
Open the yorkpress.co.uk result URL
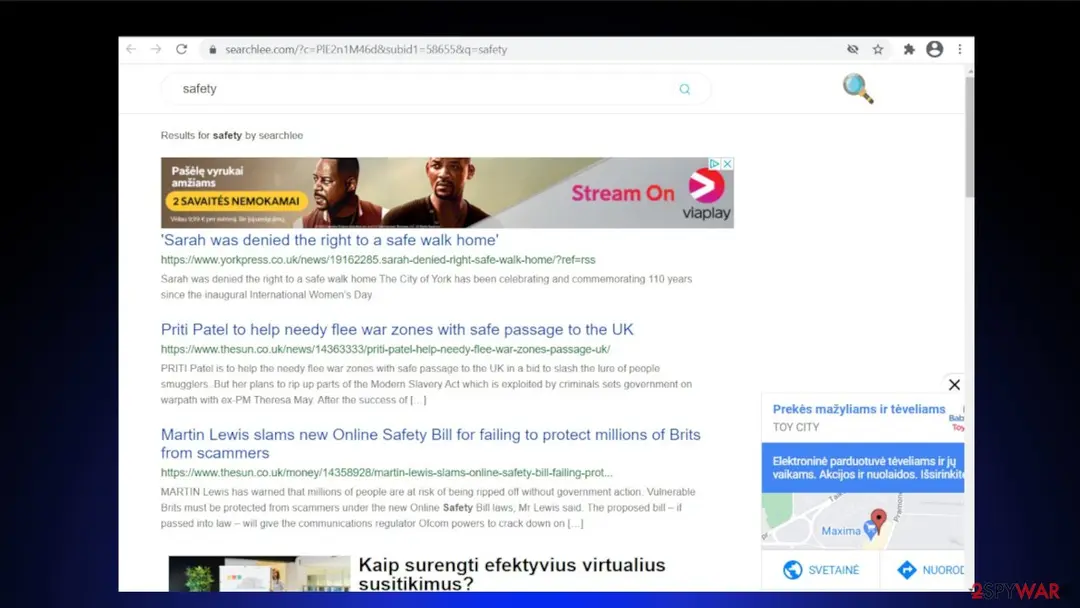tap(377, 260)
